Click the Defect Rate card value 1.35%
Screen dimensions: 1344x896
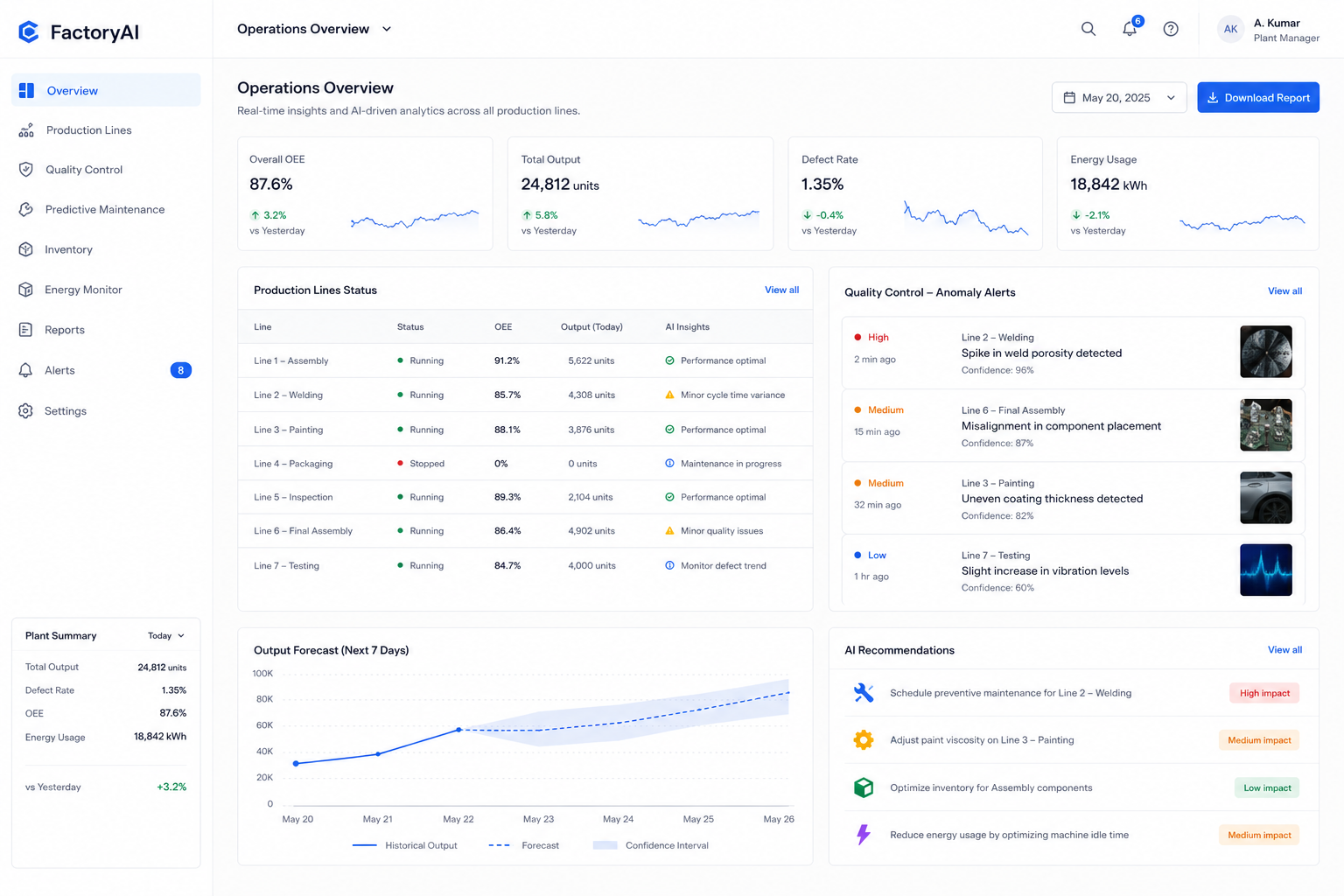point(822,185)
